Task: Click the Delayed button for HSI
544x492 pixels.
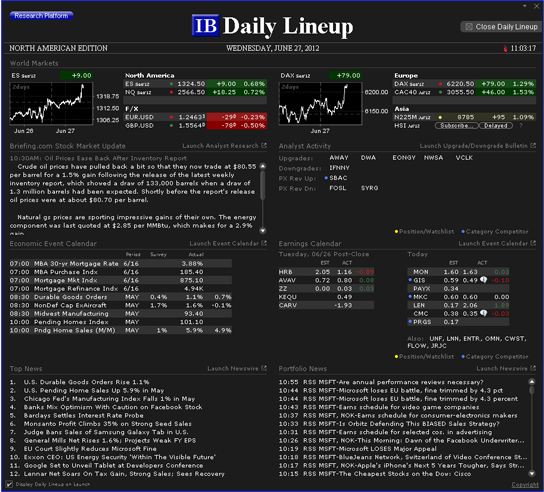Action: tap(496, 126)
